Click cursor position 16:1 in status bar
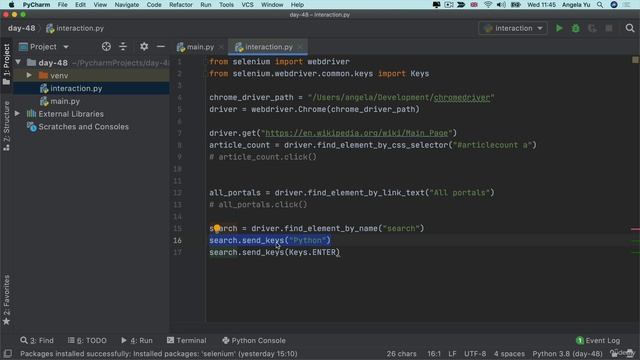This screenshot has width=640, height=360. tap(434, 354)
